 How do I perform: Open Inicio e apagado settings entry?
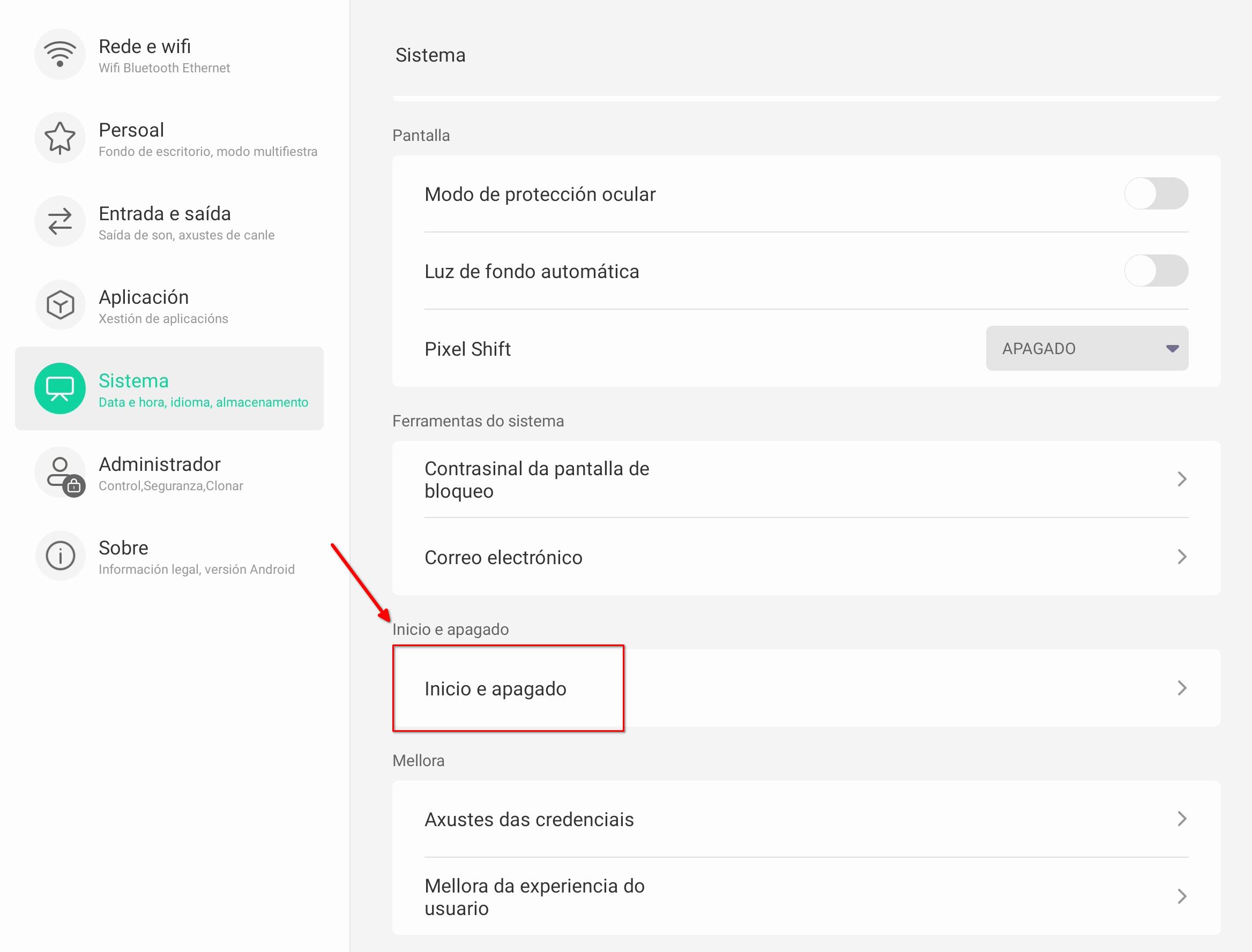click(x=495, y=688)
